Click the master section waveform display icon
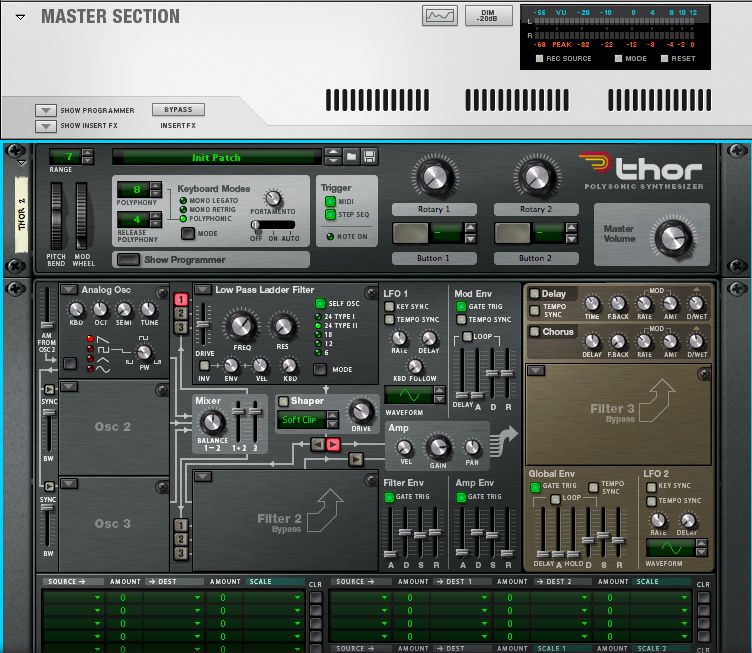 click(x=440, y=16)
